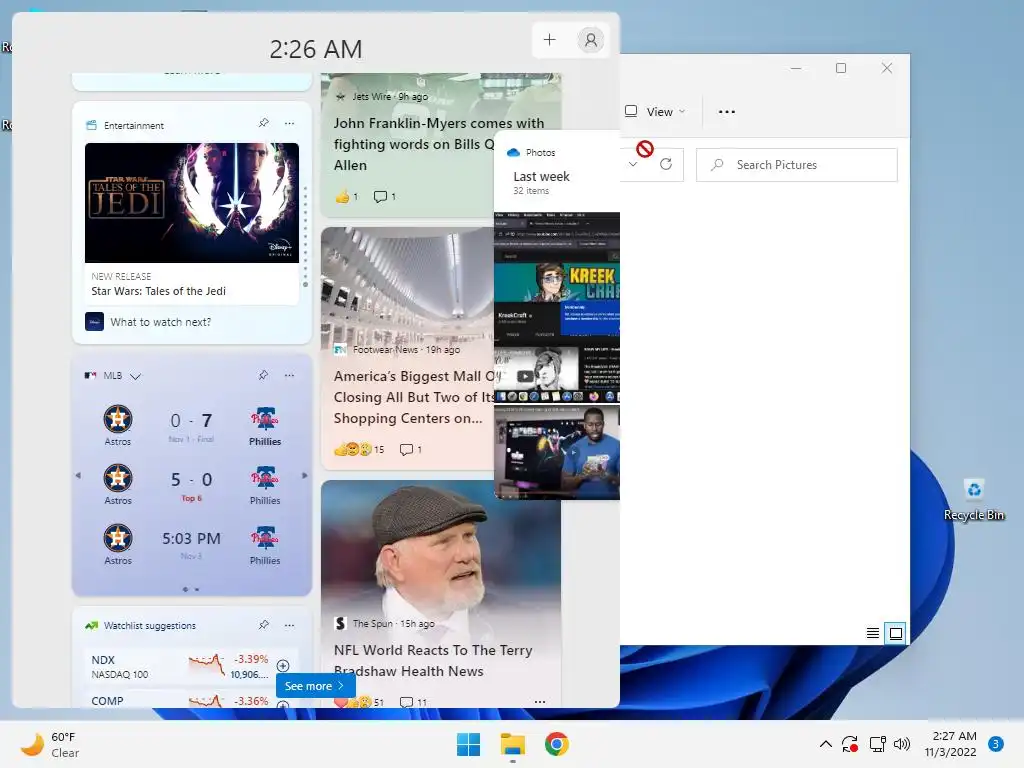The width and height of the screenshot is (1024, 768).
Task: Open the 5:03 PM Astros vs Phillies game
Action: [x=191, y=545]
